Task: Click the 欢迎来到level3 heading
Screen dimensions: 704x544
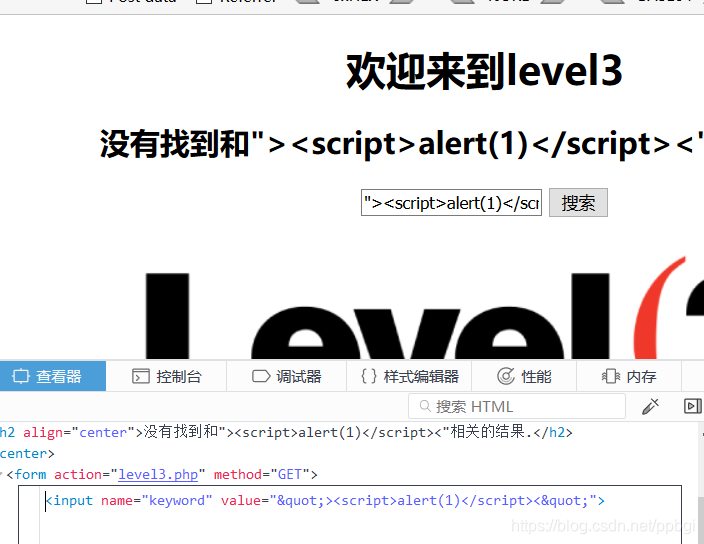Action: [x=484, y=70]
